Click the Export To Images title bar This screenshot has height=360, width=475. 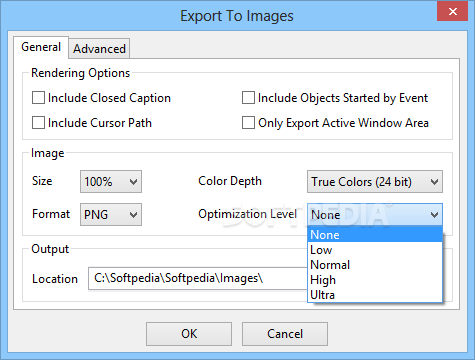tap(218, 16)
